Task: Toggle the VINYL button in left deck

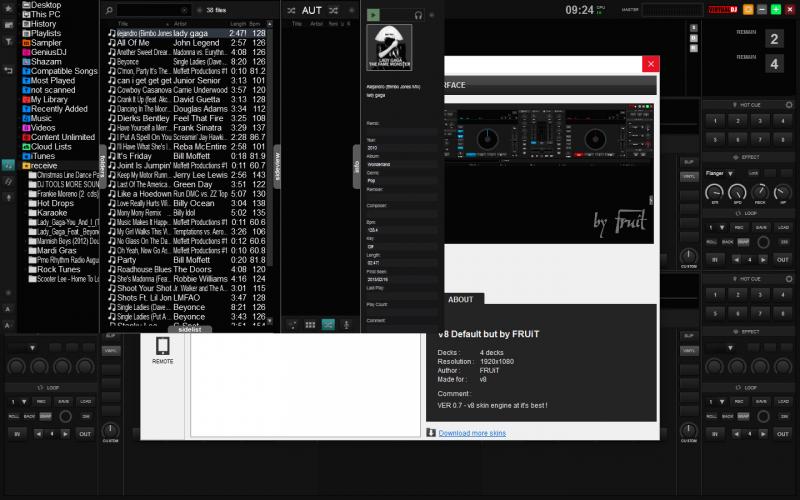Action: click(x=110, y=351)
